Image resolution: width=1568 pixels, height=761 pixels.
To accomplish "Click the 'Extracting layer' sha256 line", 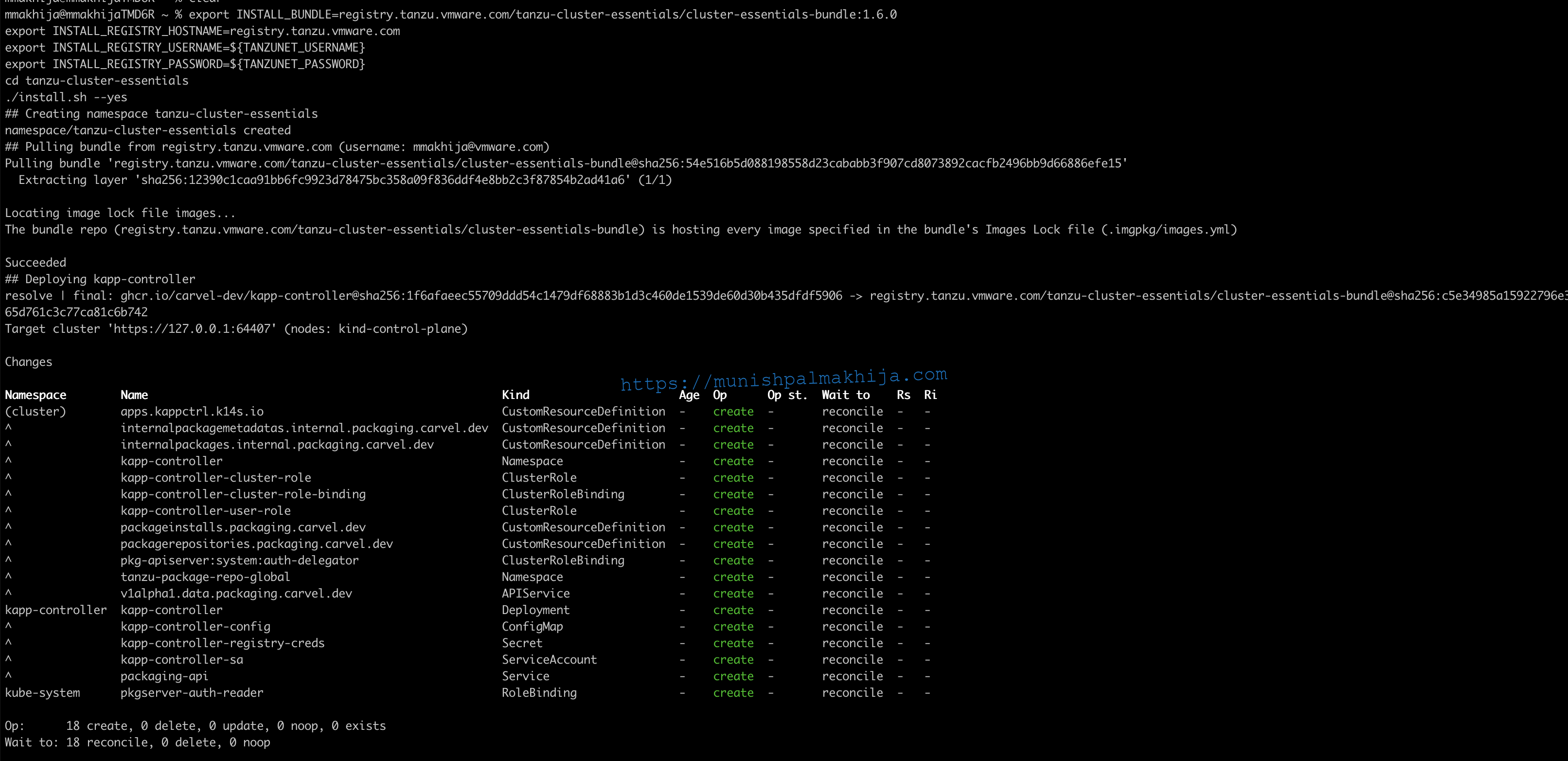I will click(x=345, y=180).
